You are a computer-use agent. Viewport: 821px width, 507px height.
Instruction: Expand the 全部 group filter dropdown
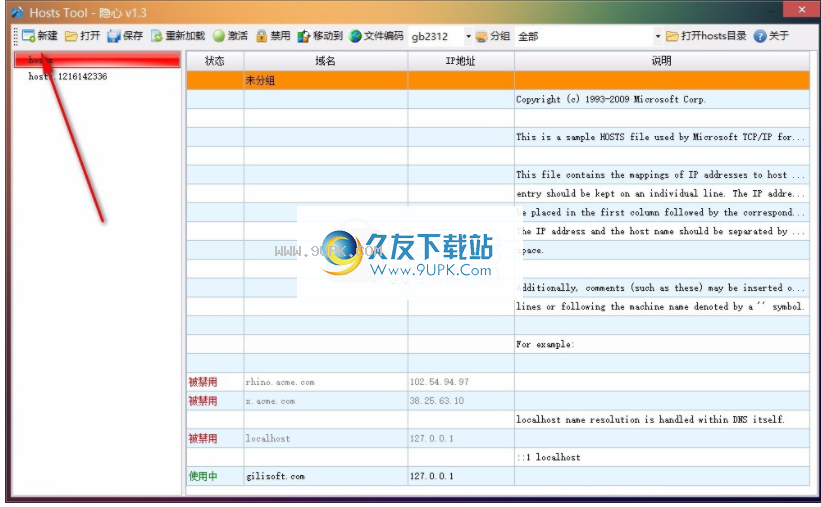[658, 36]
